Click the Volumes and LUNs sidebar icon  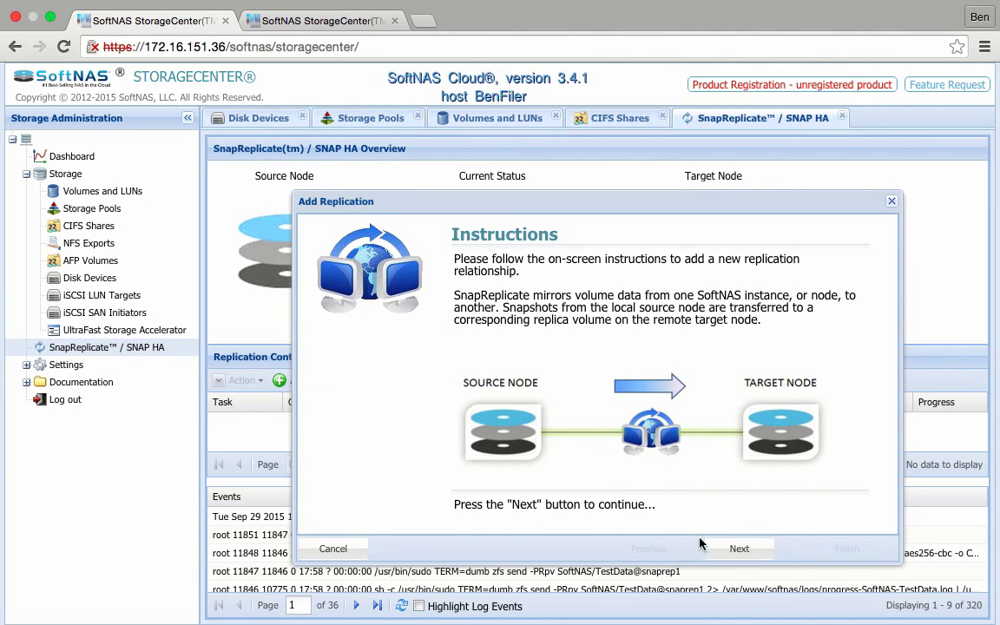click(x=54, y=191)
